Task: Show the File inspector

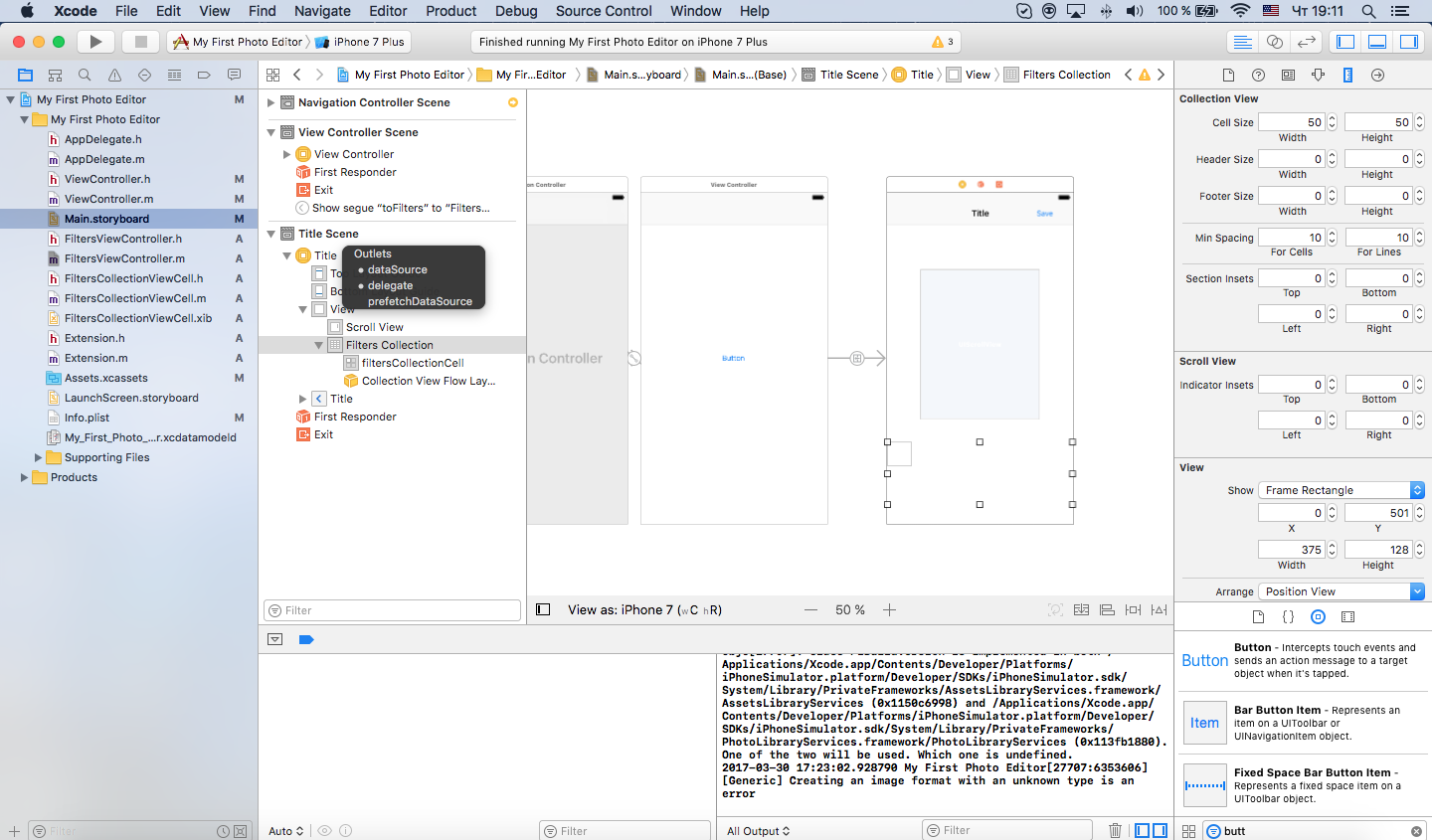Action: click(x=1228, y=75)
